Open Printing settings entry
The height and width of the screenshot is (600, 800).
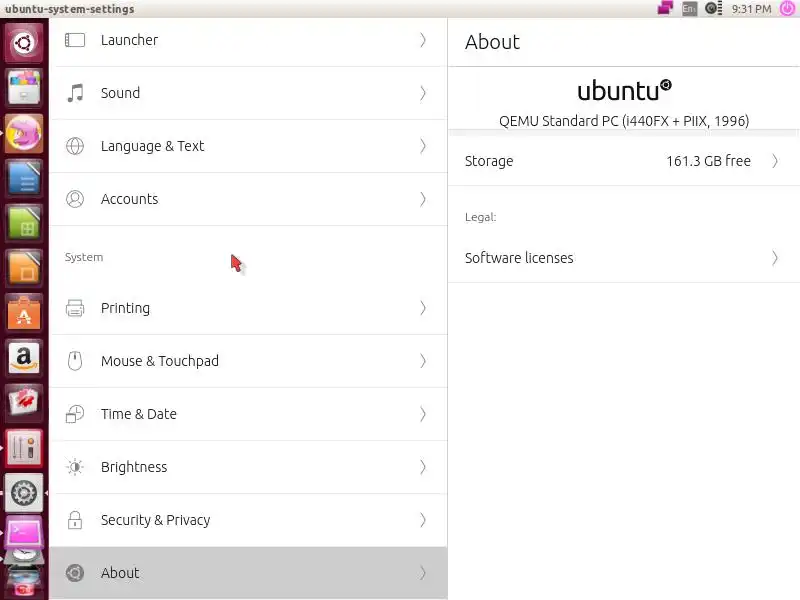click(248, 308)
